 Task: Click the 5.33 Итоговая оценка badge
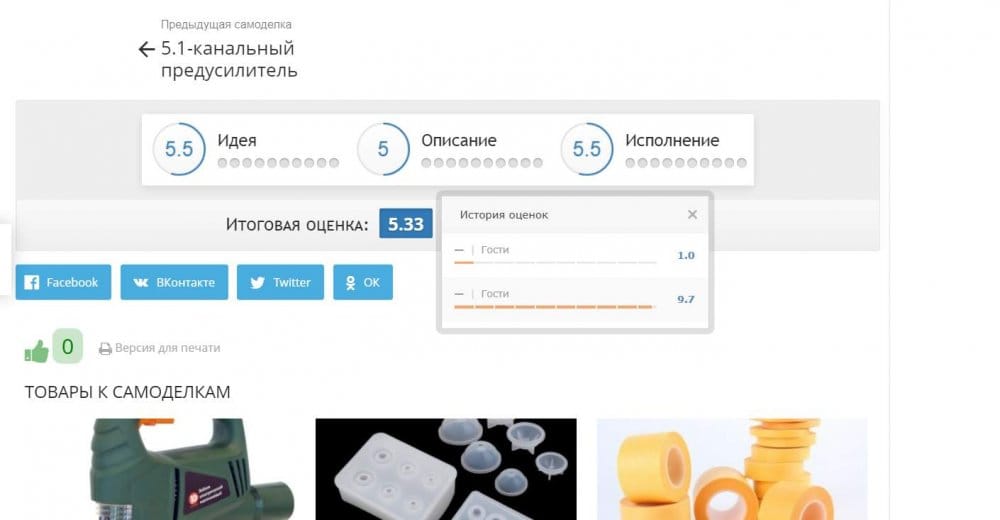[406, 224]
